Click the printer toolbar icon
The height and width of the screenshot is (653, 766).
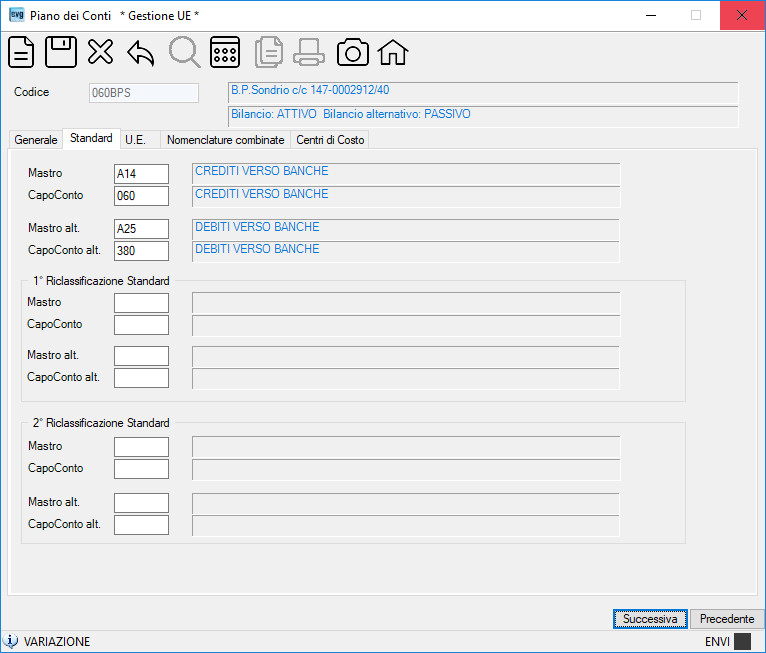309,52
